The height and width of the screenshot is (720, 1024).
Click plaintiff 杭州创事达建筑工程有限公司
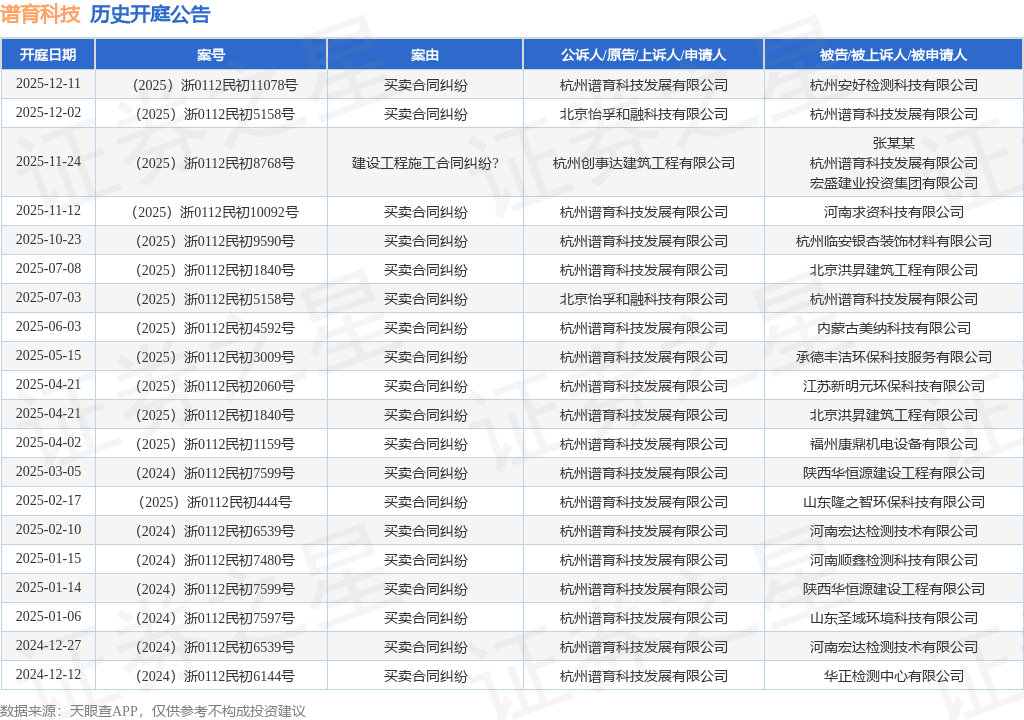pos(643,163)
